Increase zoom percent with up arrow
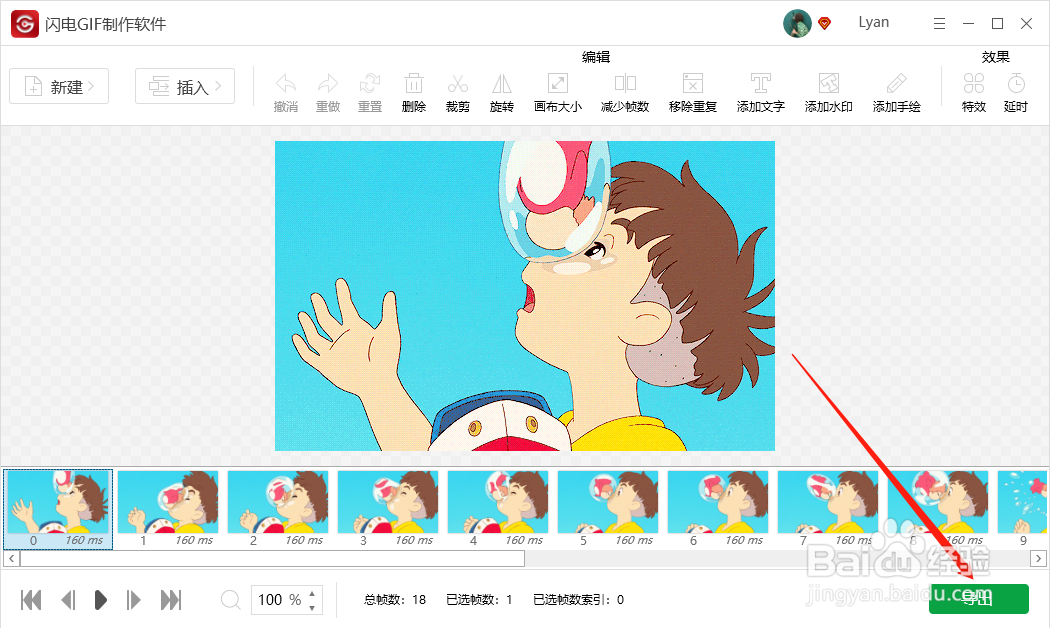1051x630 pixels. pyautogui.click(x=312, y=594)
